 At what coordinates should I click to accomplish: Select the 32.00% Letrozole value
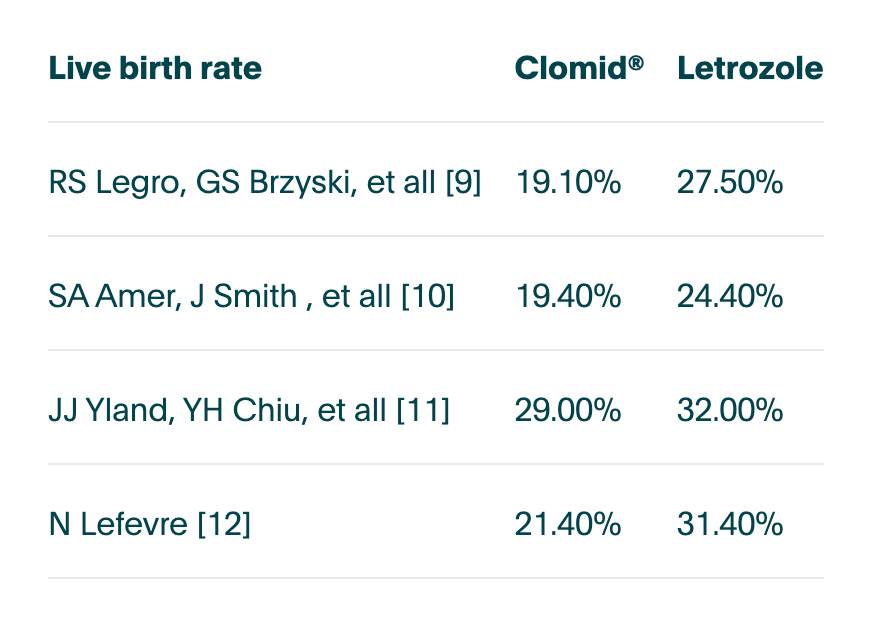pyautogui.click(x=730, y=410)
